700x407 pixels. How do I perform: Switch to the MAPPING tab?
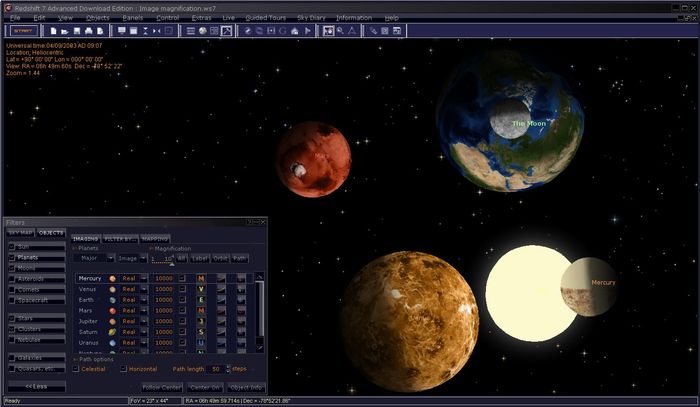click(x=155, y=239)
